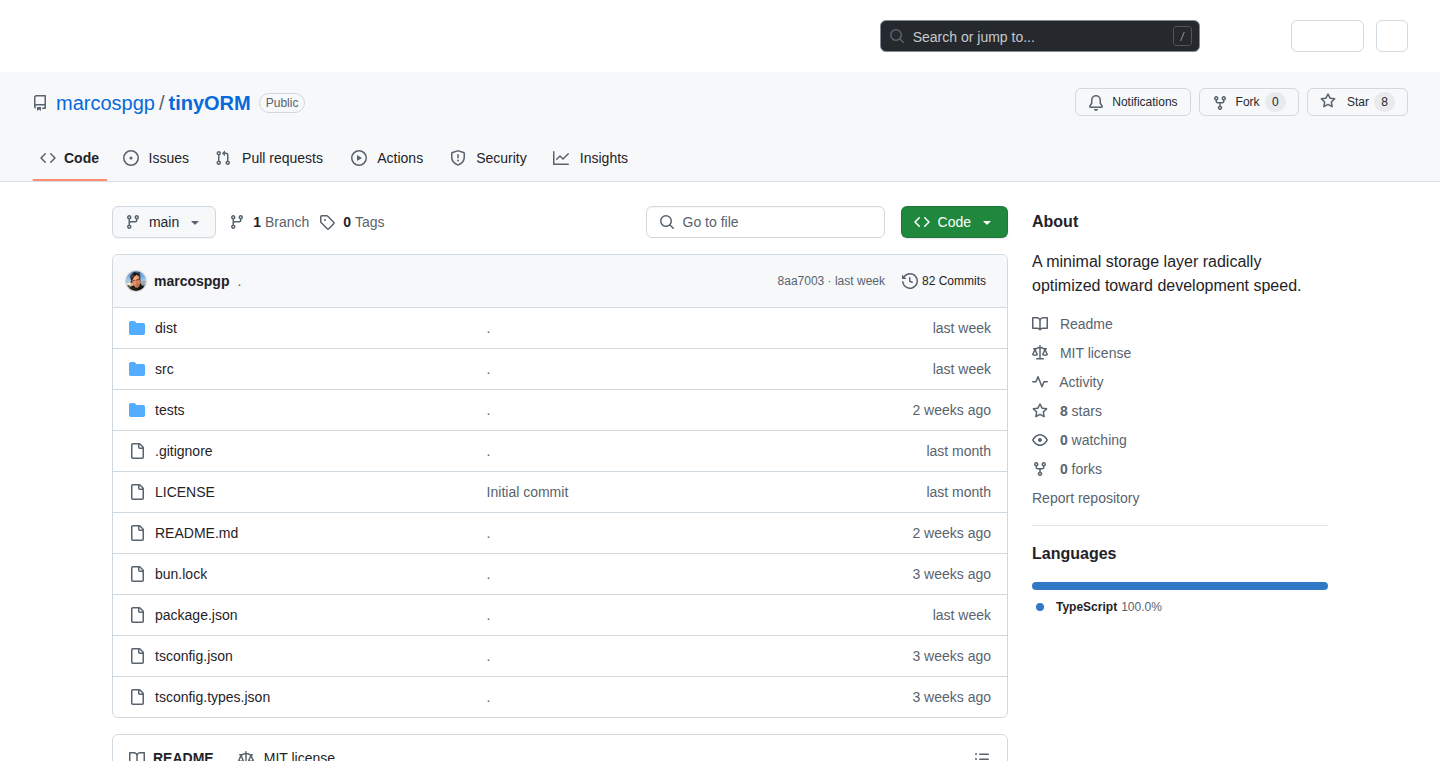Focus the Search or jump to field
The height and width of the screenshot is (761, 1440).
[x=1040, y=37]
